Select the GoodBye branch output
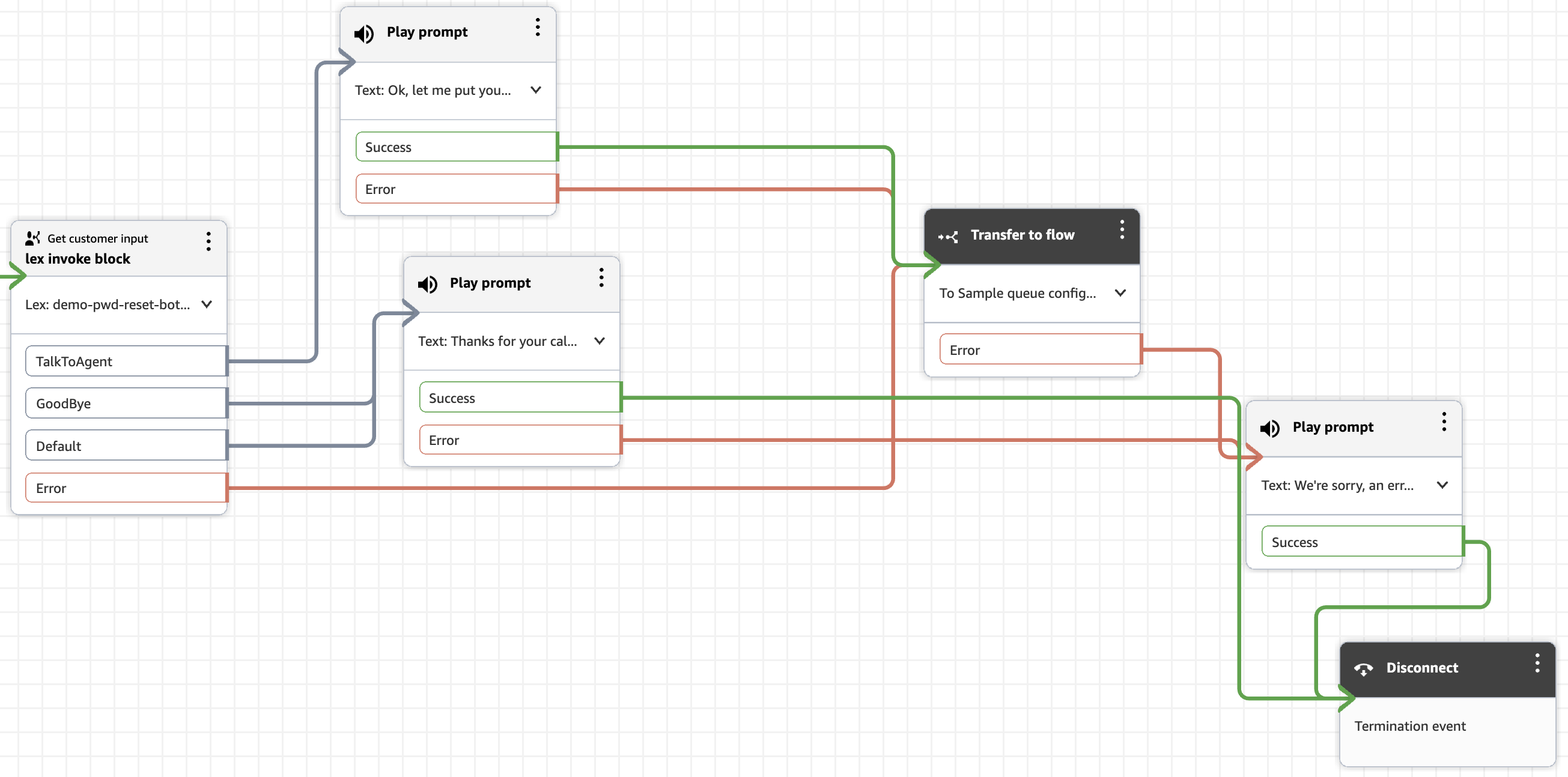Viewport: 1568px width, 777px height. click(125, 404)
